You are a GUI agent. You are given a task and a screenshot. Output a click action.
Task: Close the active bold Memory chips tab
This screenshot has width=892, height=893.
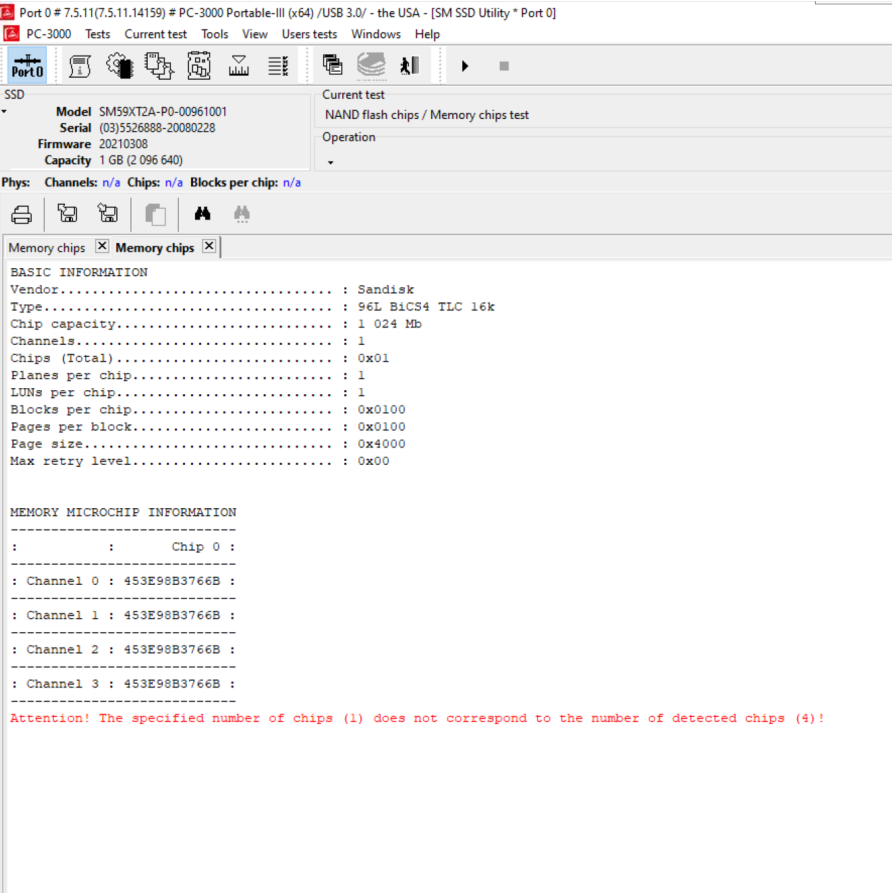(x=209, y=246)
